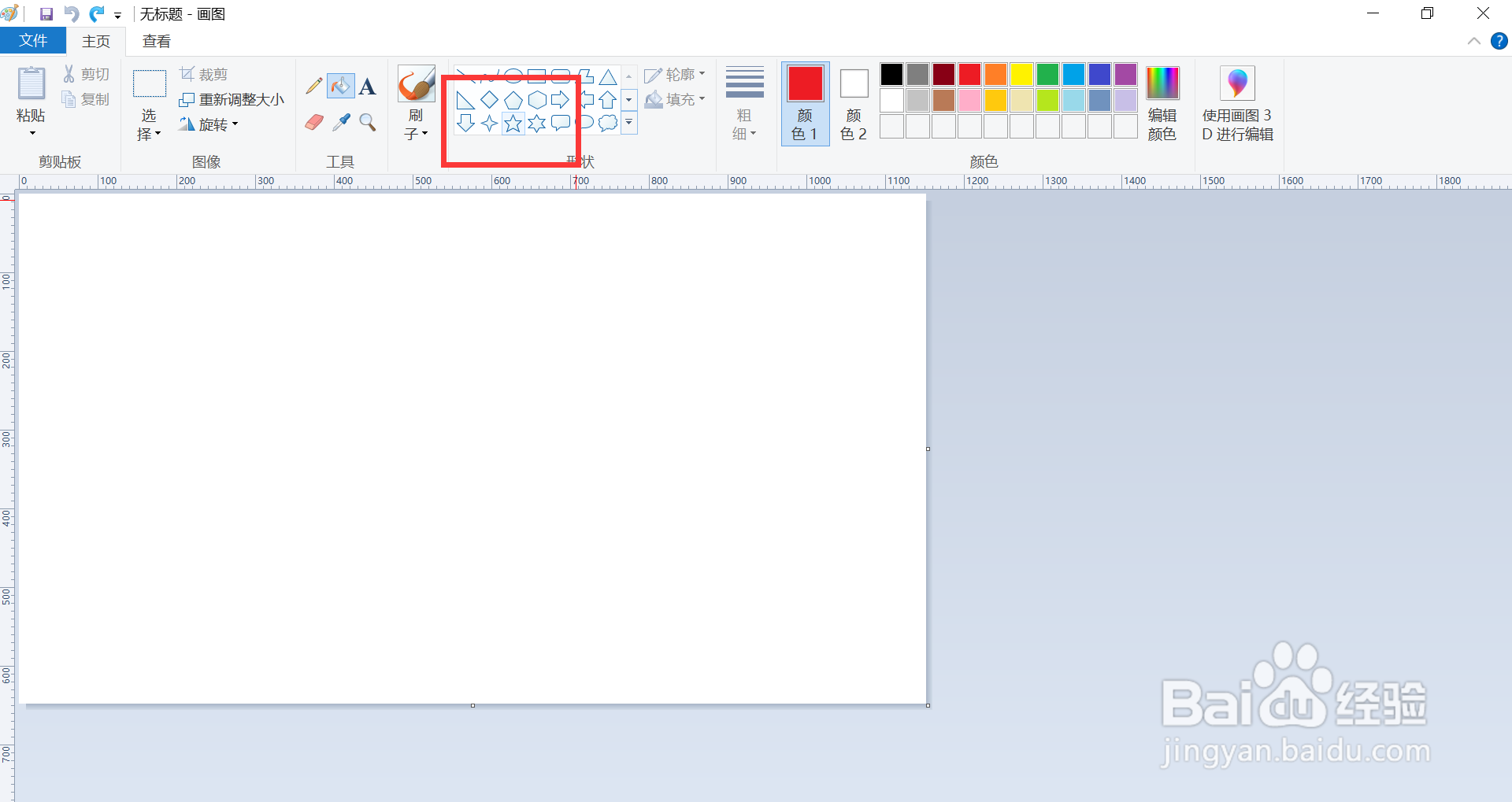
Task: Select the Pencil tool
Action: 314,85
